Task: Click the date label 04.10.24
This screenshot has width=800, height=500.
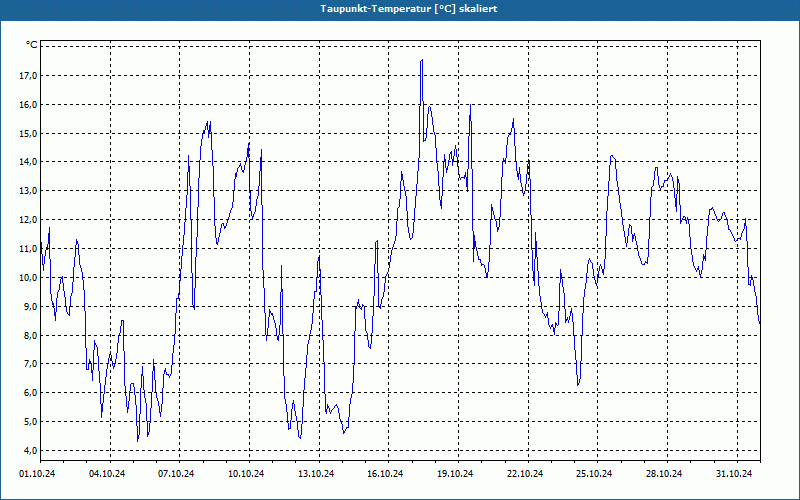Action: click(x=107, y=474)
